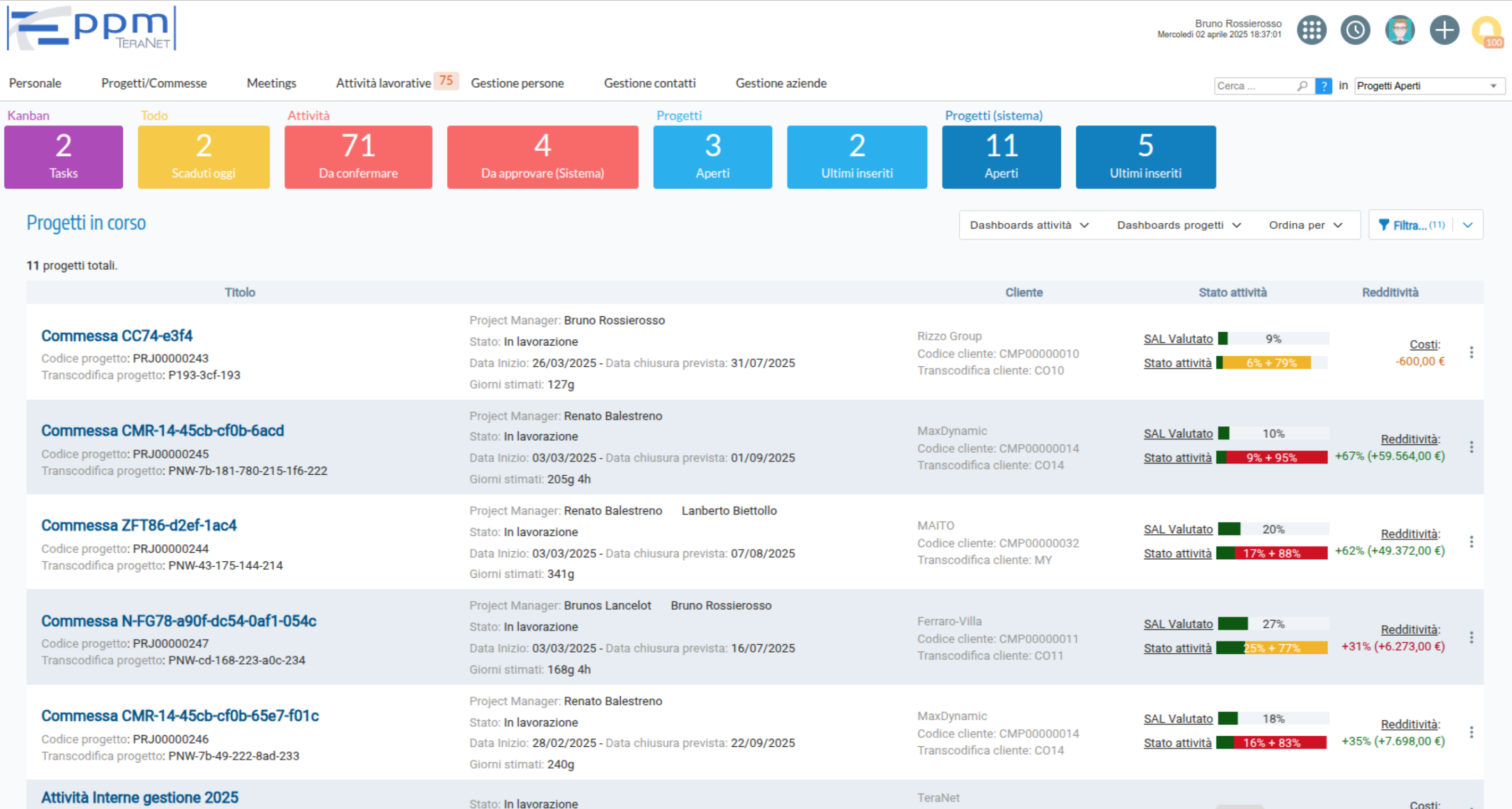Open project Commessa N-FG78-a90f-dc54-0af1-054c
1512x809 pixels.
[x=179, y=621]
